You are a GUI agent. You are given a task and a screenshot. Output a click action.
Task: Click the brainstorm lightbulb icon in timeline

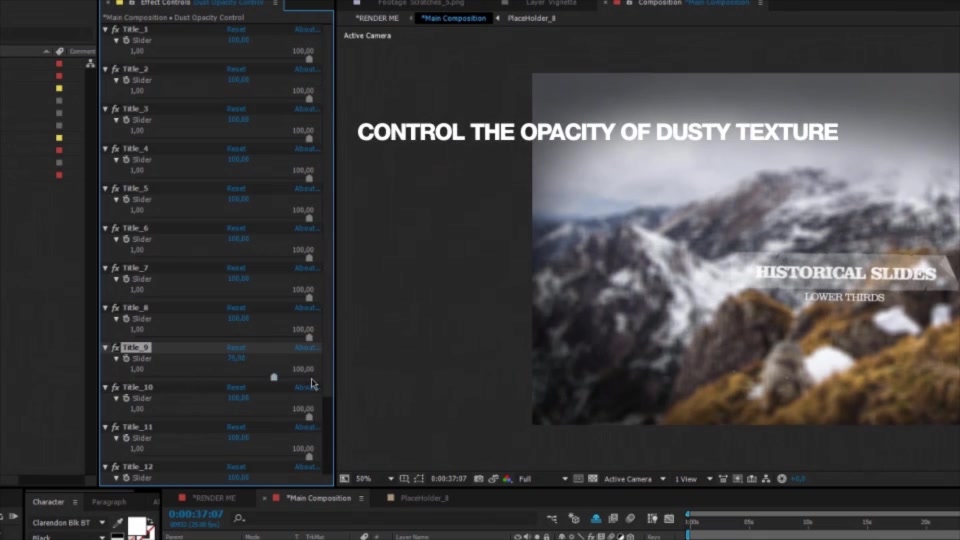tap(652, 519)
